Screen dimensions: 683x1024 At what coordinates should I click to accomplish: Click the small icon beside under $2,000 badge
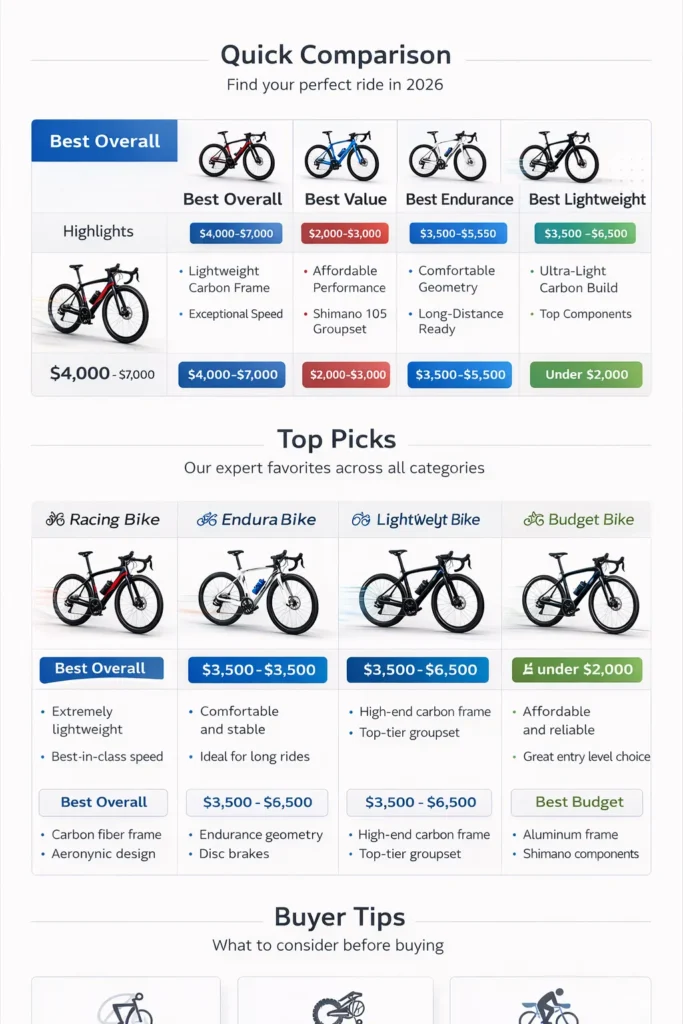(527, 669)
